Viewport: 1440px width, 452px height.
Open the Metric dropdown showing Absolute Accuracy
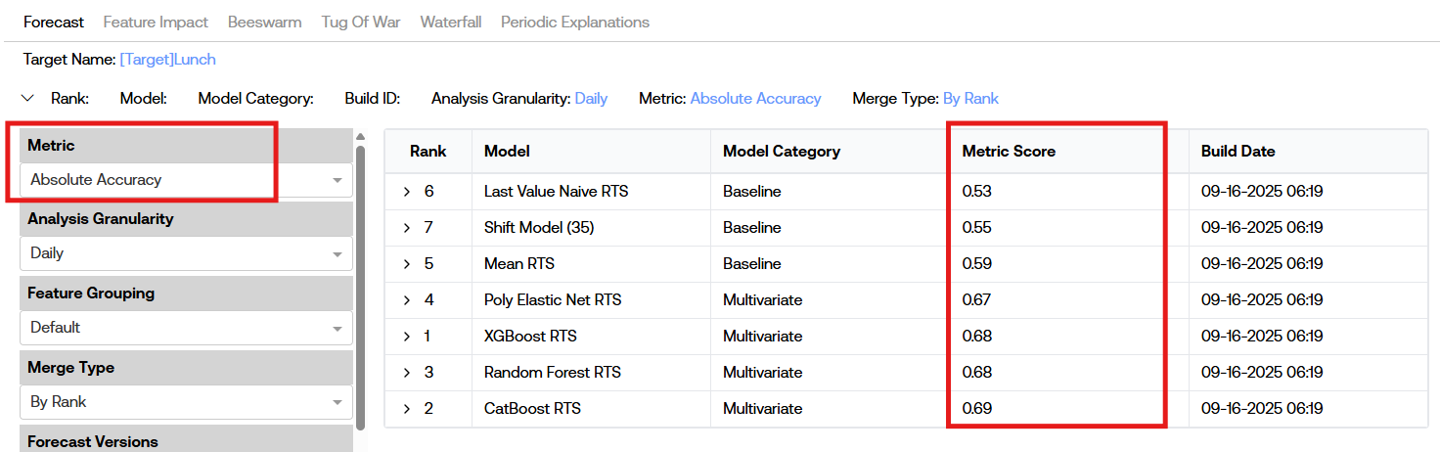tap(186, 180)
